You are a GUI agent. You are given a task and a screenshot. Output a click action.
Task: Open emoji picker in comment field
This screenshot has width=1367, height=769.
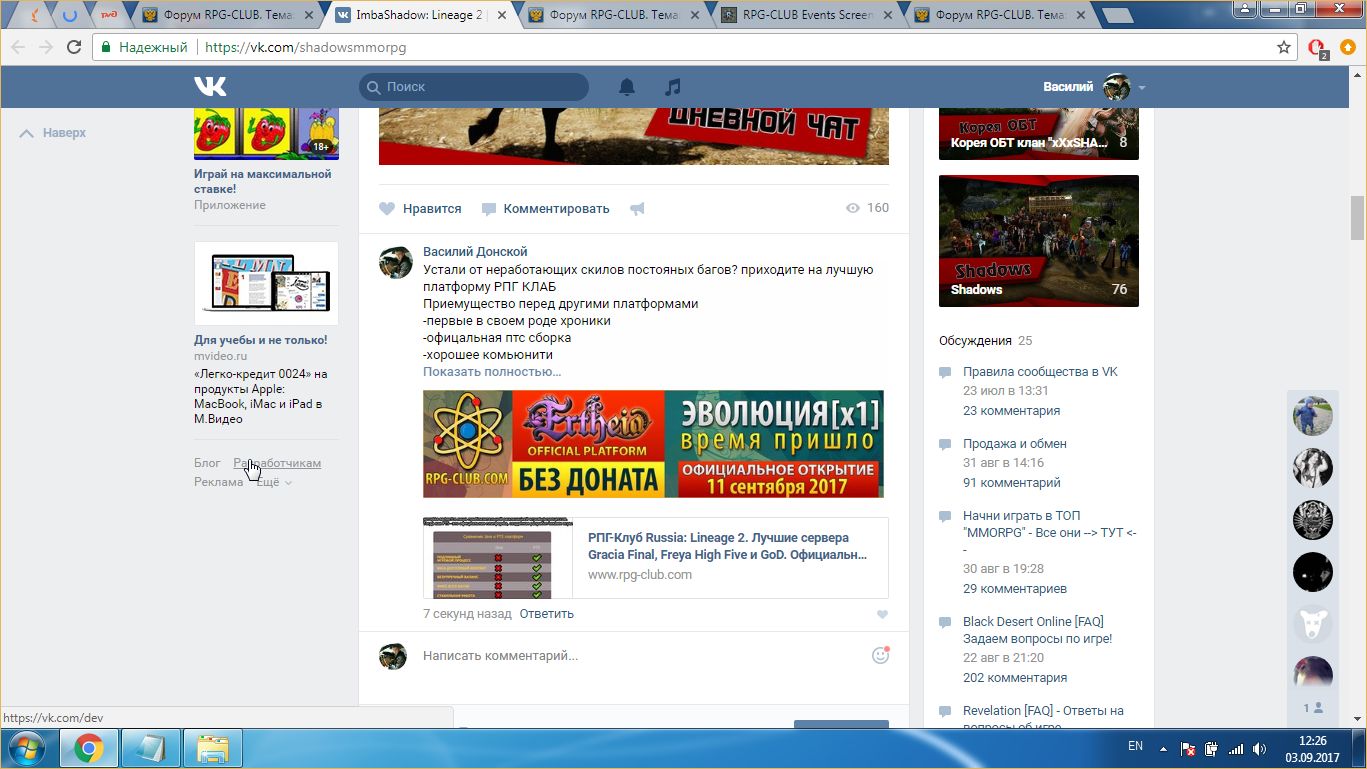coord(880,655)
